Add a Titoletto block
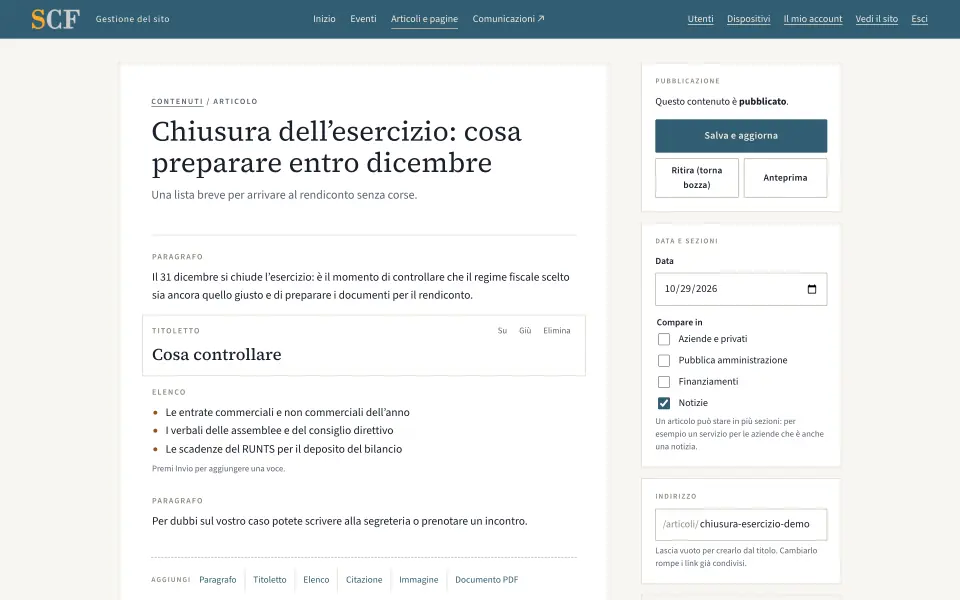Image resolution: width=960 pixels, height=600 pixels. (x=269, y=580)
